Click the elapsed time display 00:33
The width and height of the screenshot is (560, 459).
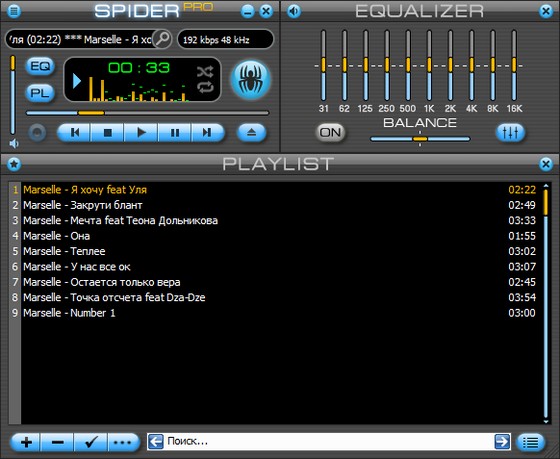coord(139,68)
